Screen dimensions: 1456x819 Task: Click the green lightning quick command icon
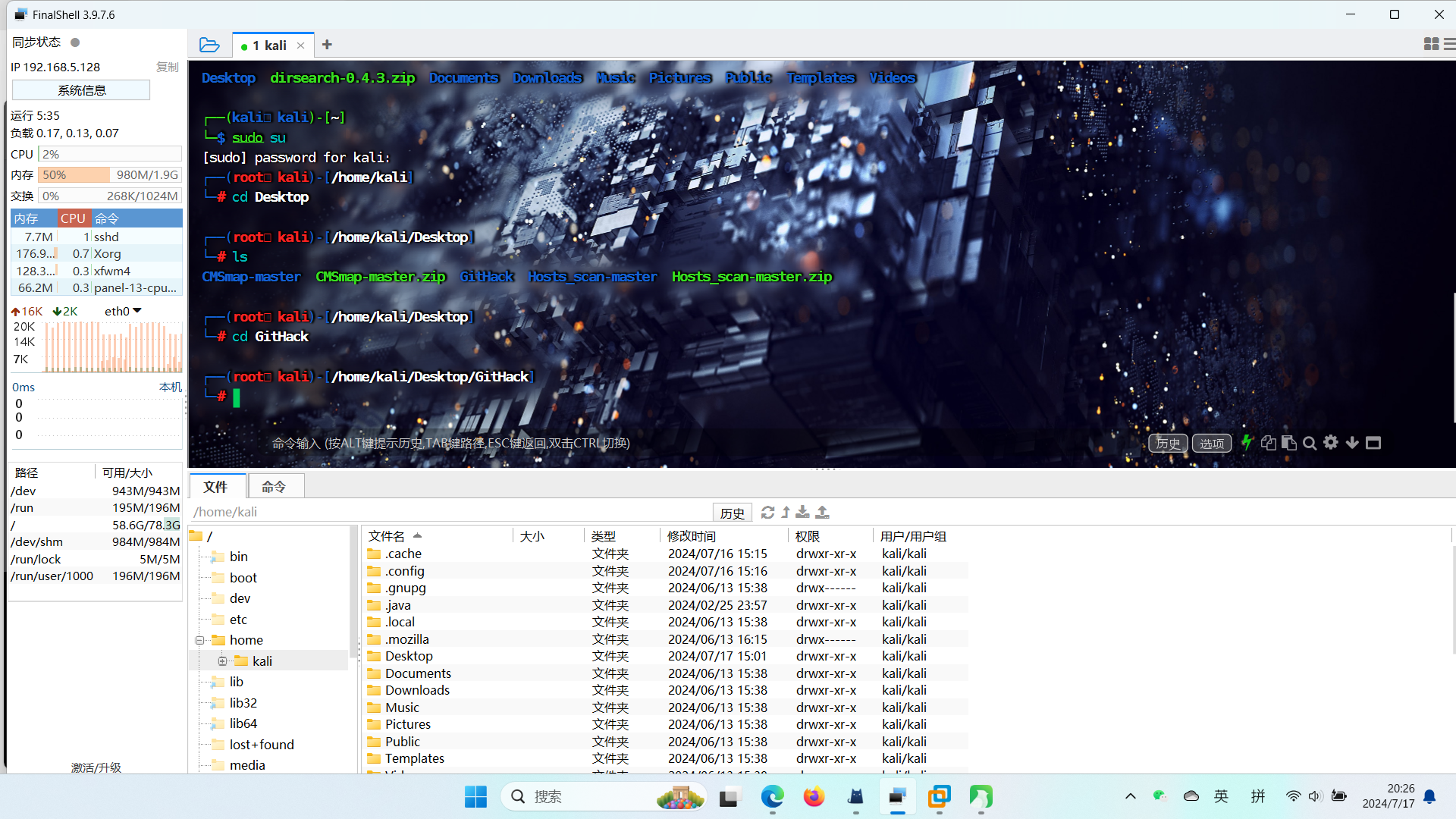[1247, 443]
